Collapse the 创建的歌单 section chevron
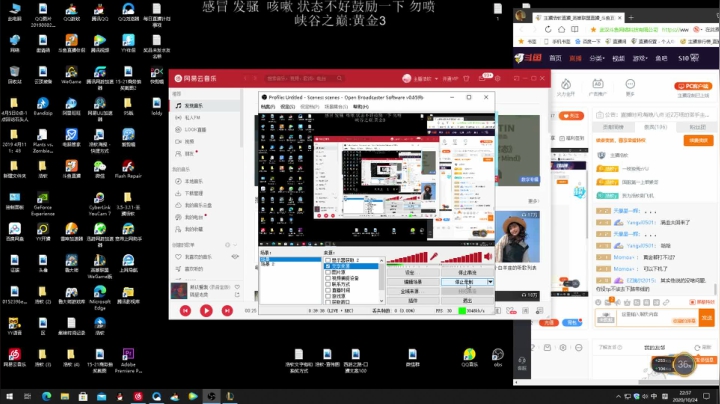This screenshot has height=404, width=720. [235, 245]
